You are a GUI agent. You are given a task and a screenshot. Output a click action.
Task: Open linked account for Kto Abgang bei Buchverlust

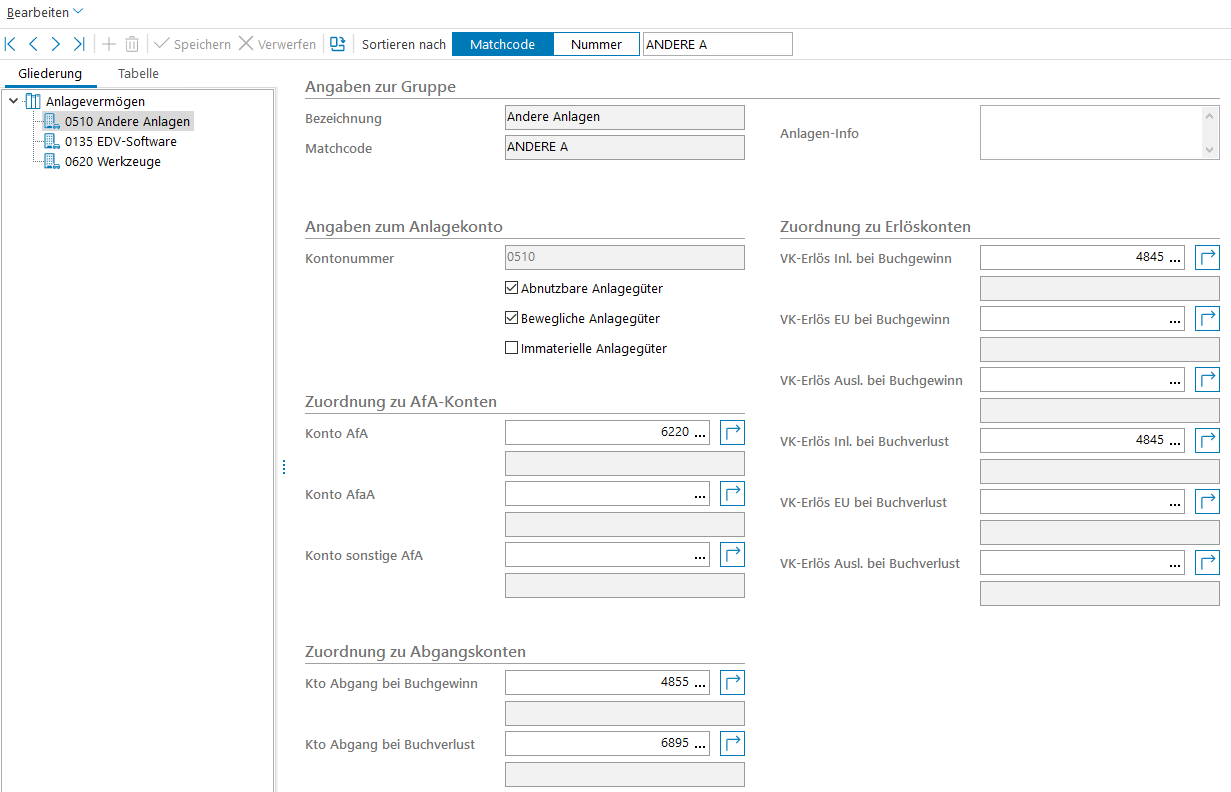pos(733,744)
